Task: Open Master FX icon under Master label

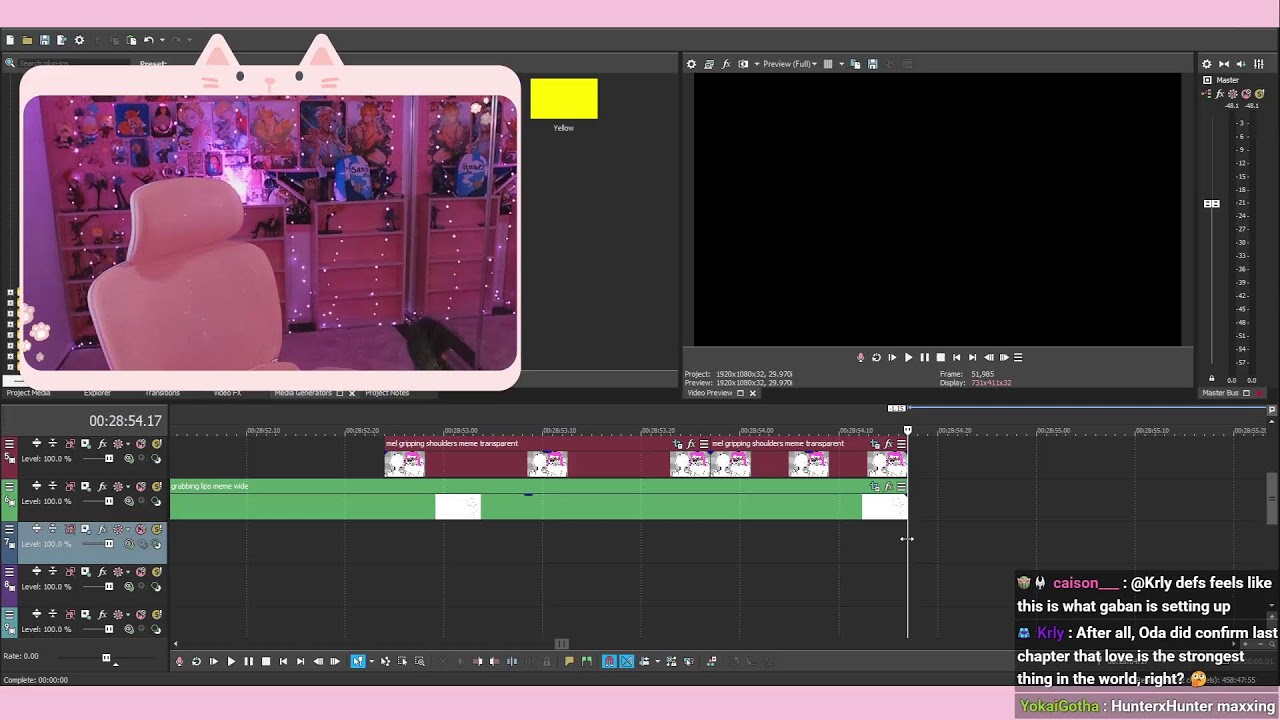Action: coord(1220,94)
